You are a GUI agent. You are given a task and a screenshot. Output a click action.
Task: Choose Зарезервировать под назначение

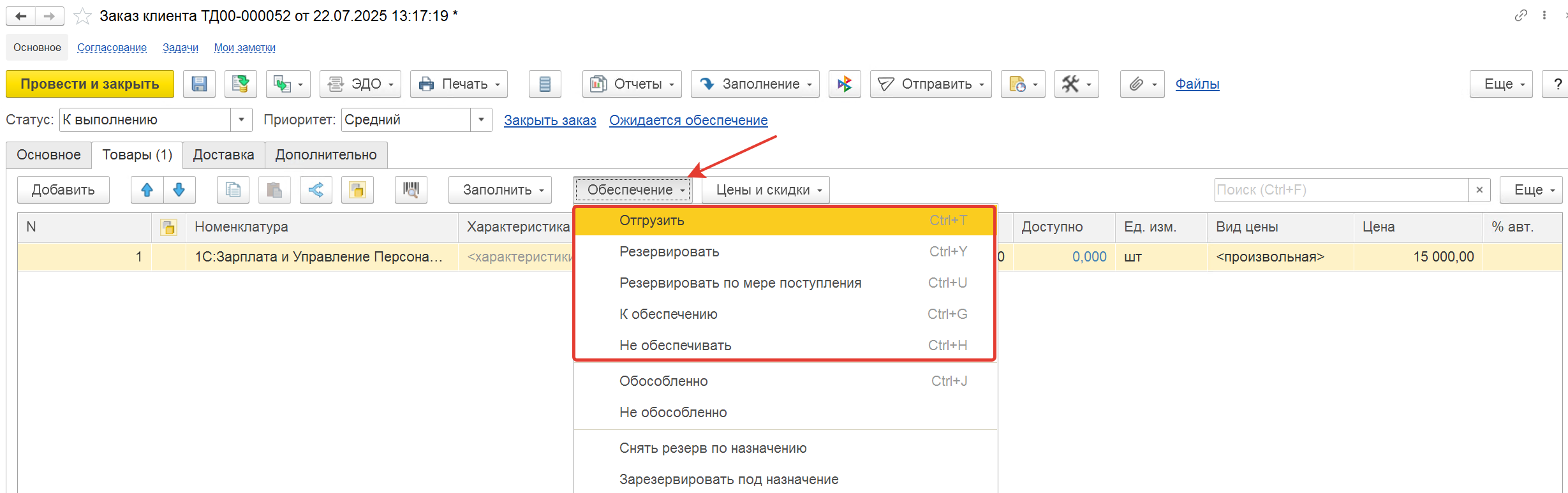pyautogui.click(x=785, y=480)
